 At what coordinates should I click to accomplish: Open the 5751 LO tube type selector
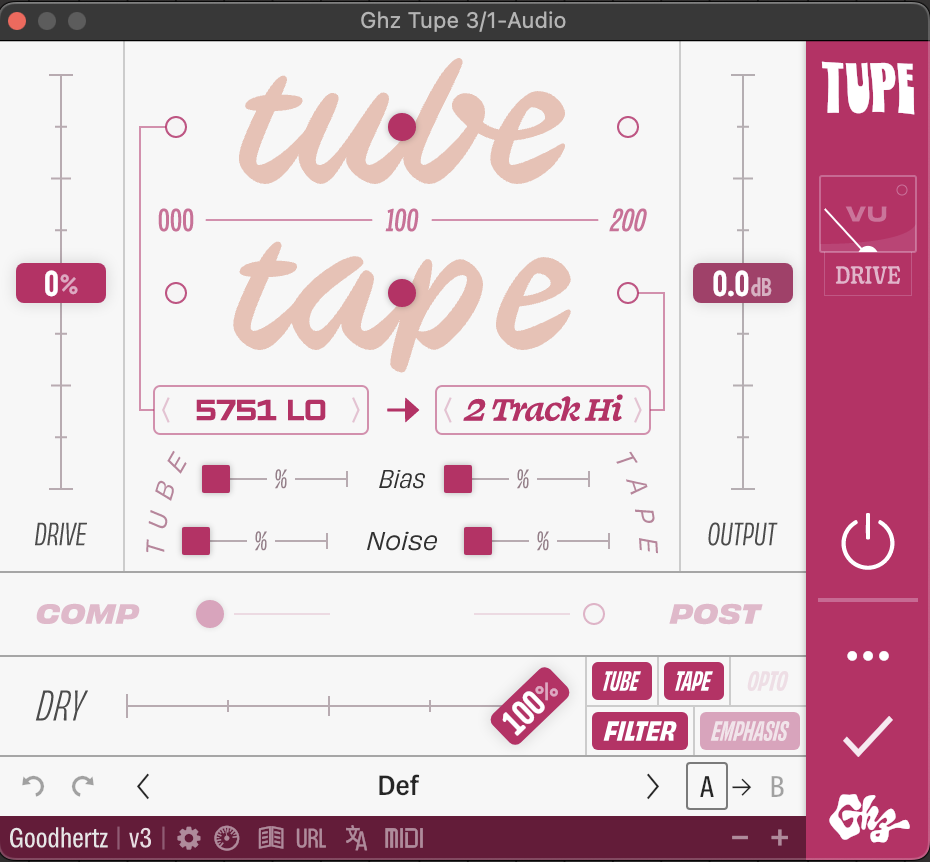260,410
